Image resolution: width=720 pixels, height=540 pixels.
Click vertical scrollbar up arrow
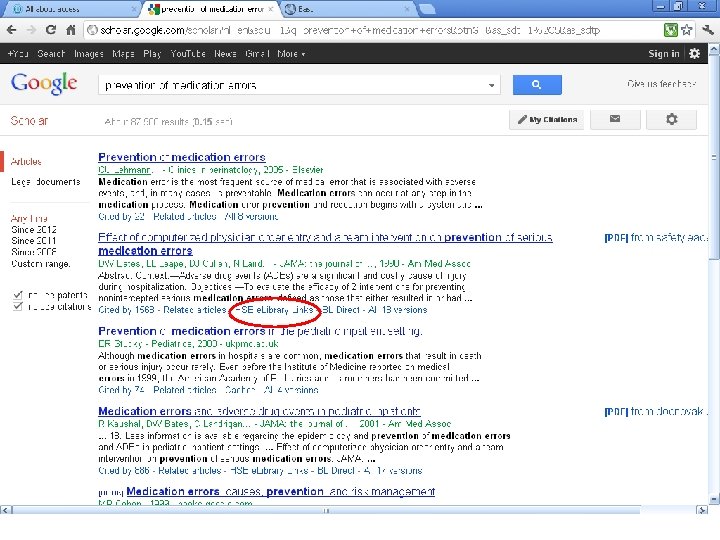[714, 49]
